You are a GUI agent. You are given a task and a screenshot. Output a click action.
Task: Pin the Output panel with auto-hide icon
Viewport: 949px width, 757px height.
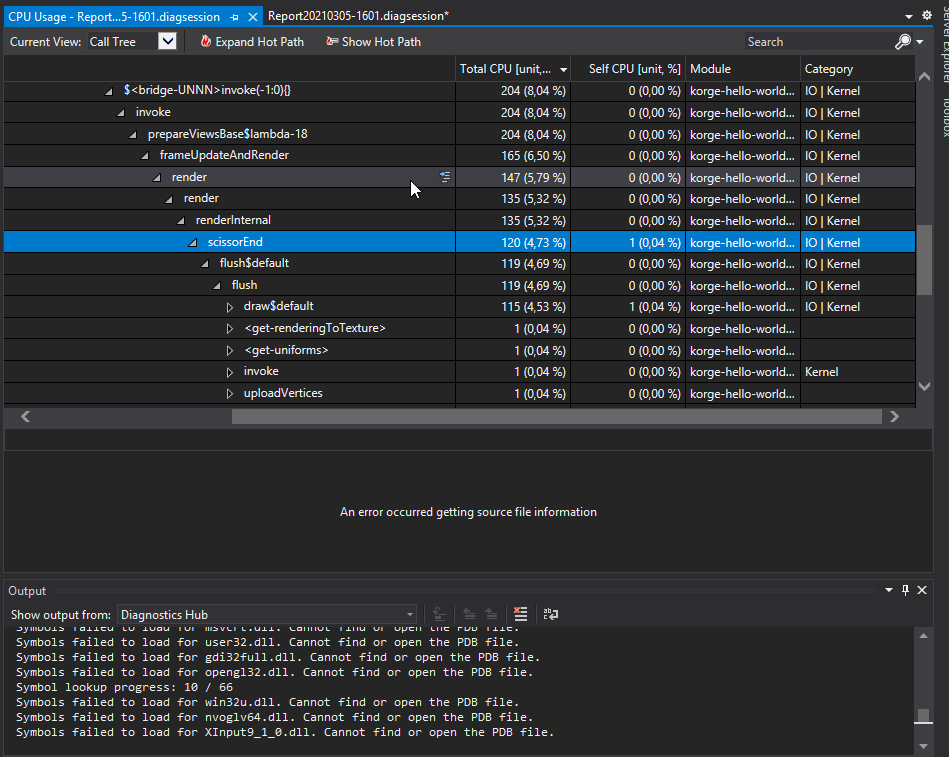pos(905,591)
